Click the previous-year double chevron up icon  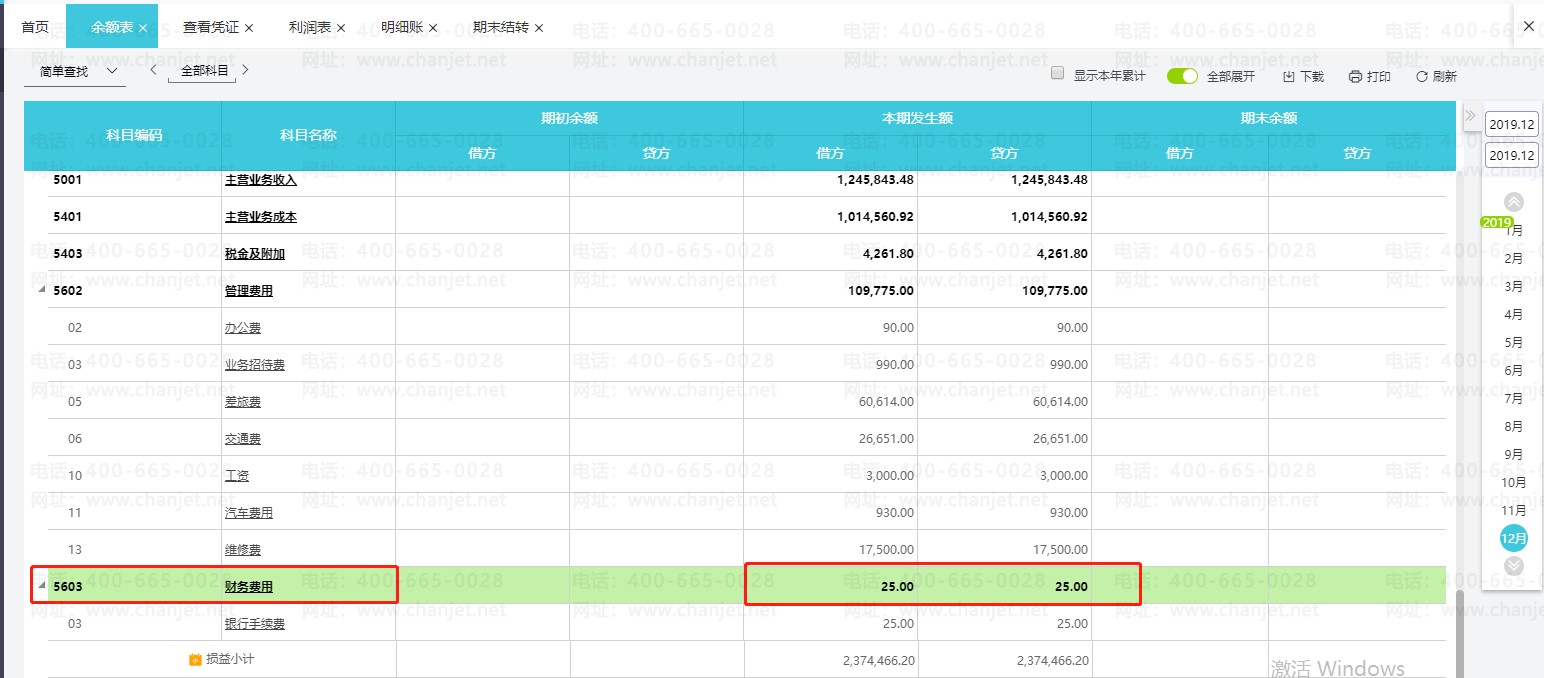pos(1513,202)
